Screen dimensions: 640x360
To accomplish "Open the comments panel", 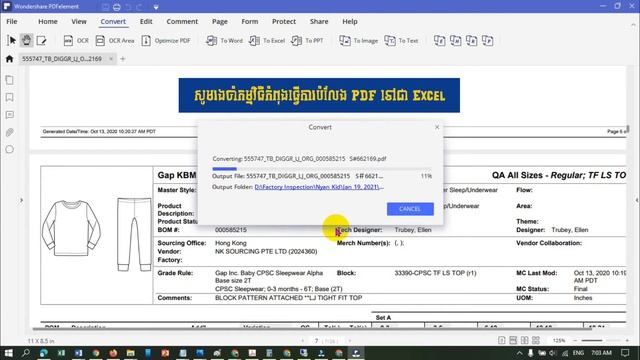I will point(9,115).
